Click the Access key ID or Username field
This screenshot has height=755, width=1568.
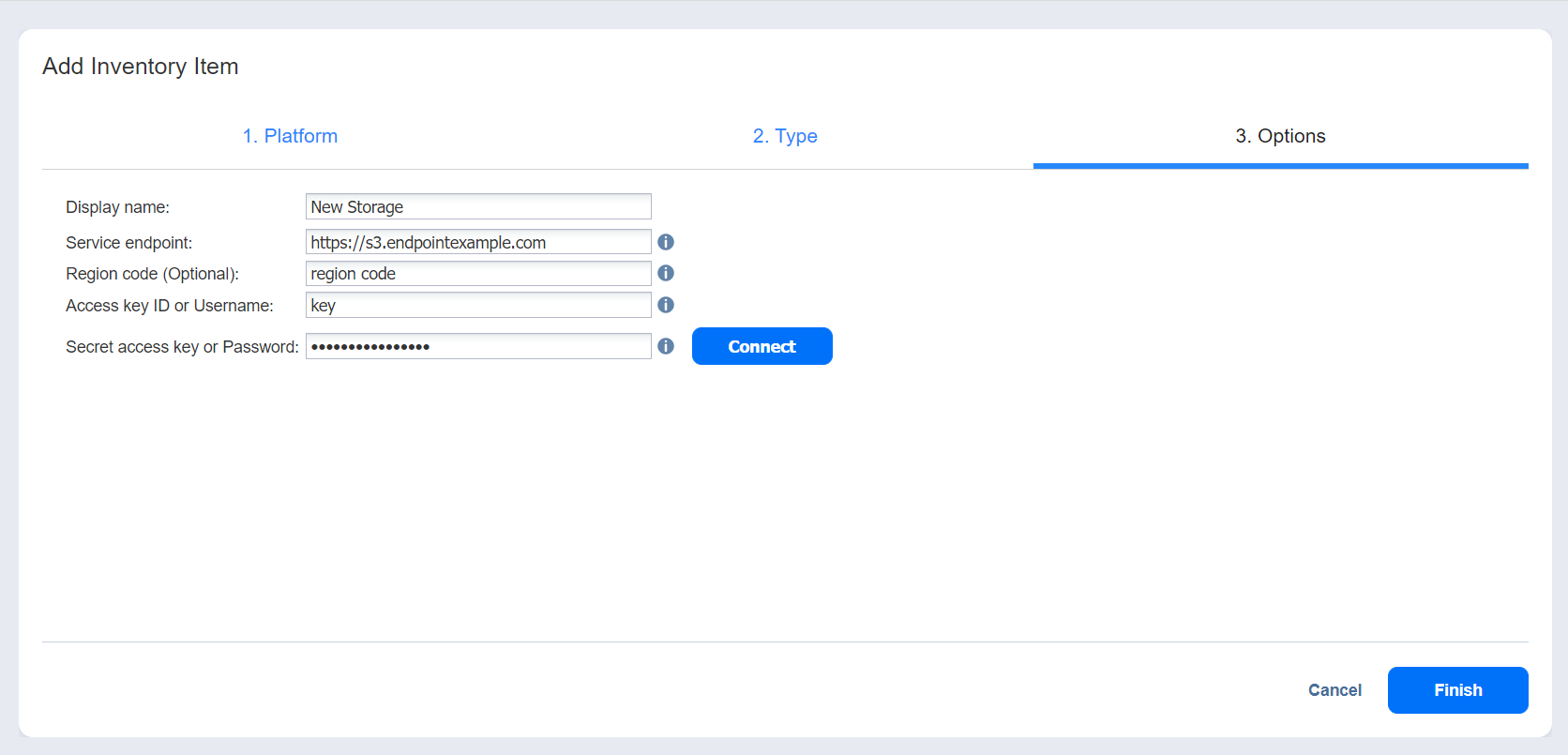coord(478,305)
